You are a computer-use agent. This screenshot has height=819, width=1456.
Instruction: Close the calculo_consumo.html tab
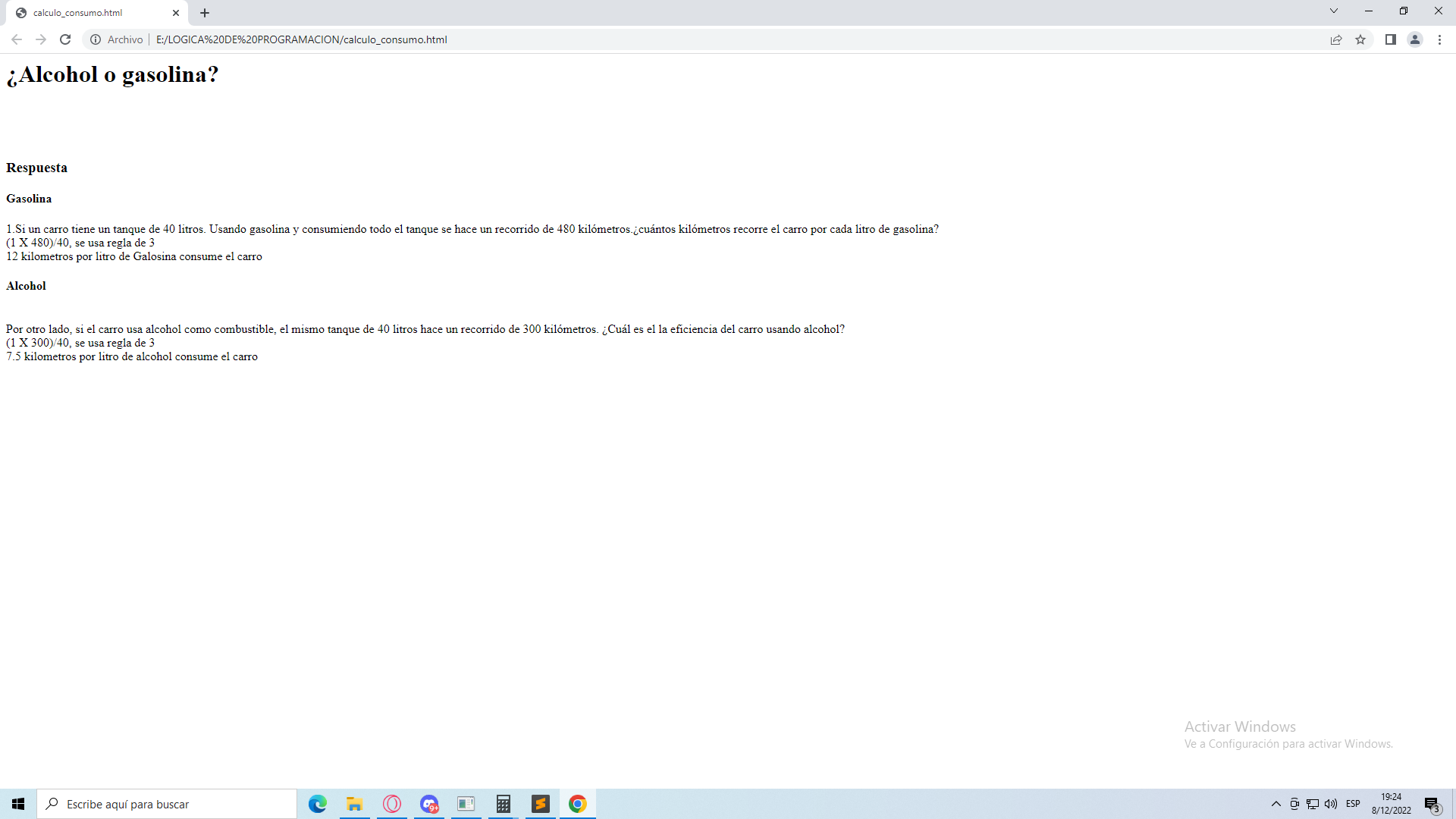tap(176, 13)
